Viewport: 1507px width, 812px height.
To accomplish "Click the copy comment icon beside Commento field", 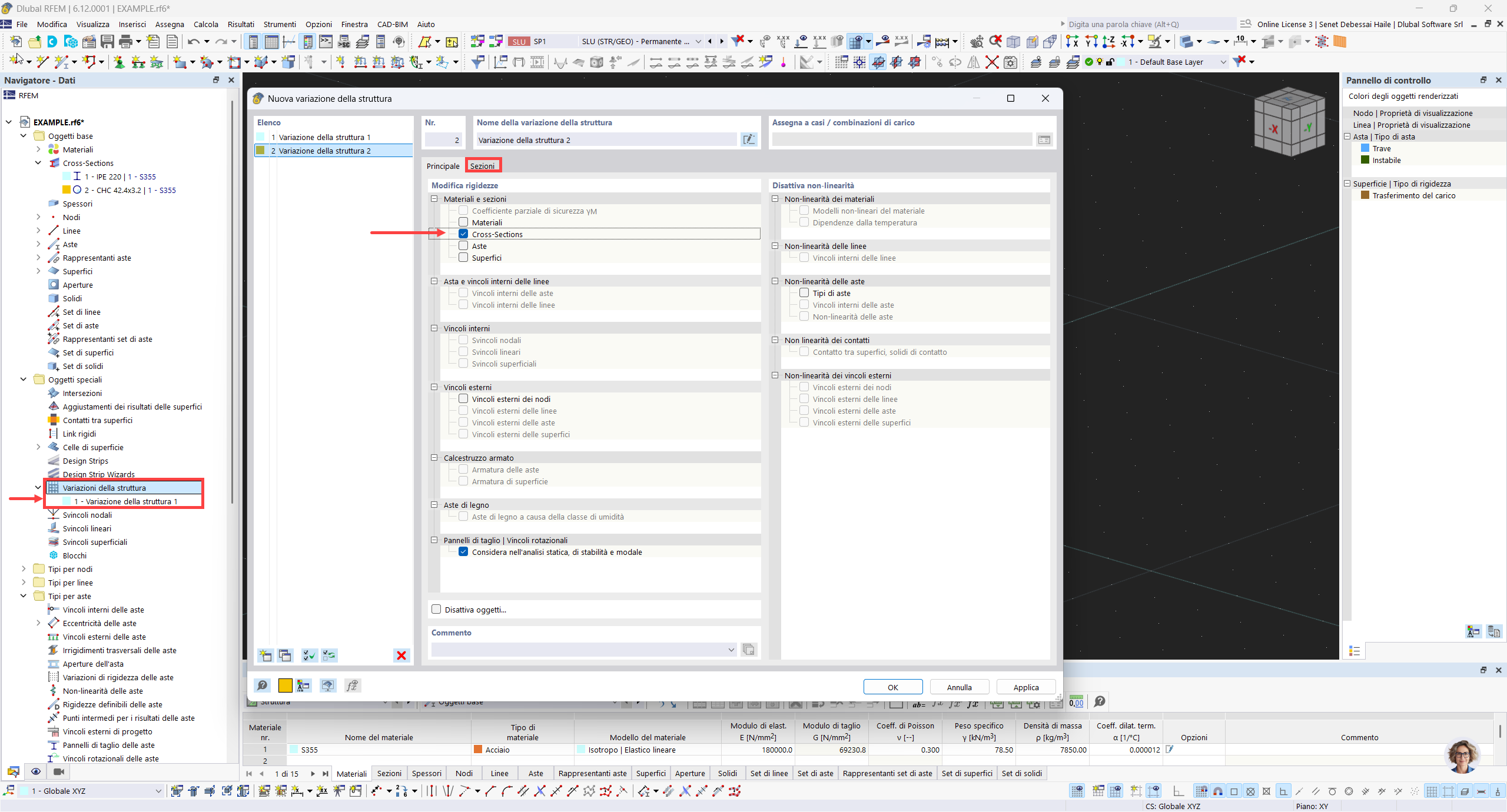I will [x=749, y=650].
